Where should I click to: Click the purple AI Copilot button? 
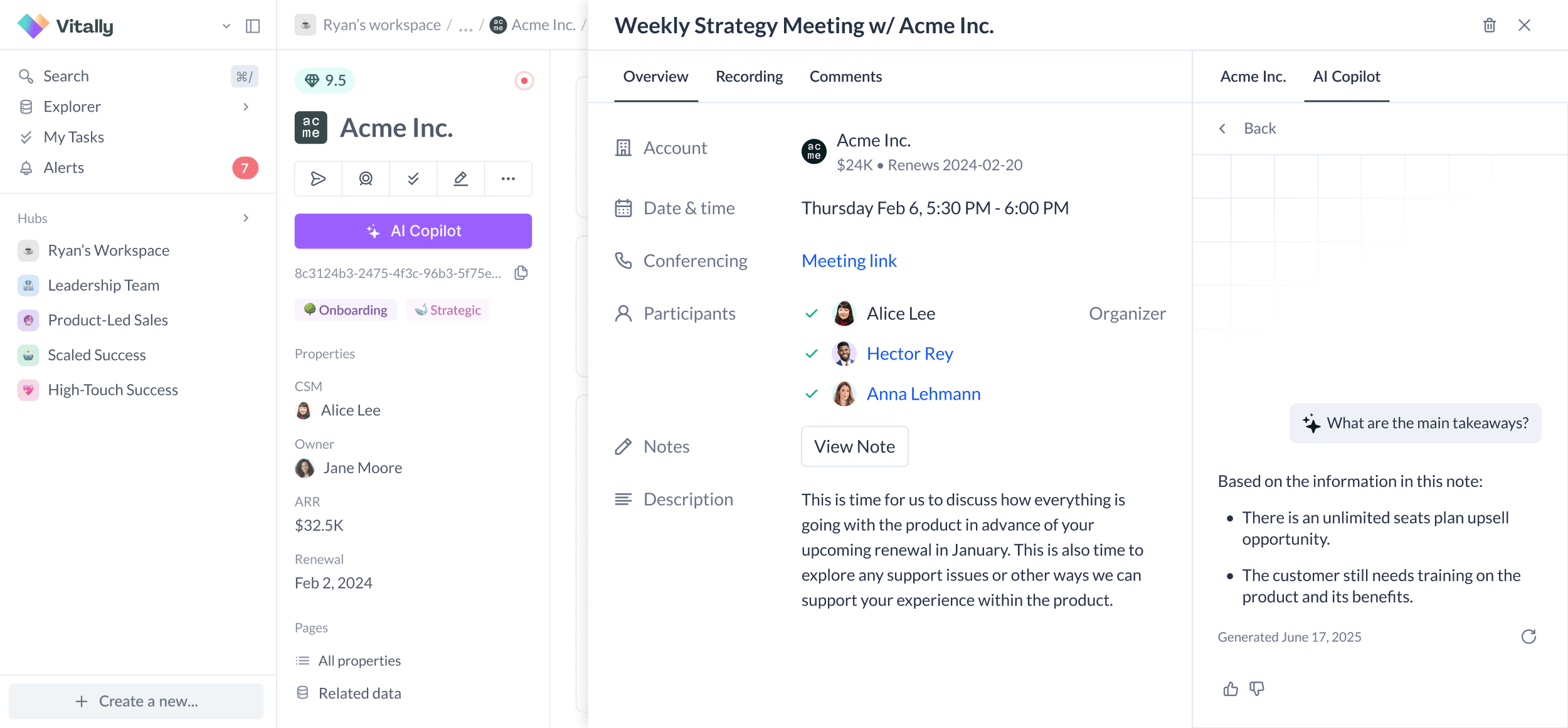(x=413, y=231)
